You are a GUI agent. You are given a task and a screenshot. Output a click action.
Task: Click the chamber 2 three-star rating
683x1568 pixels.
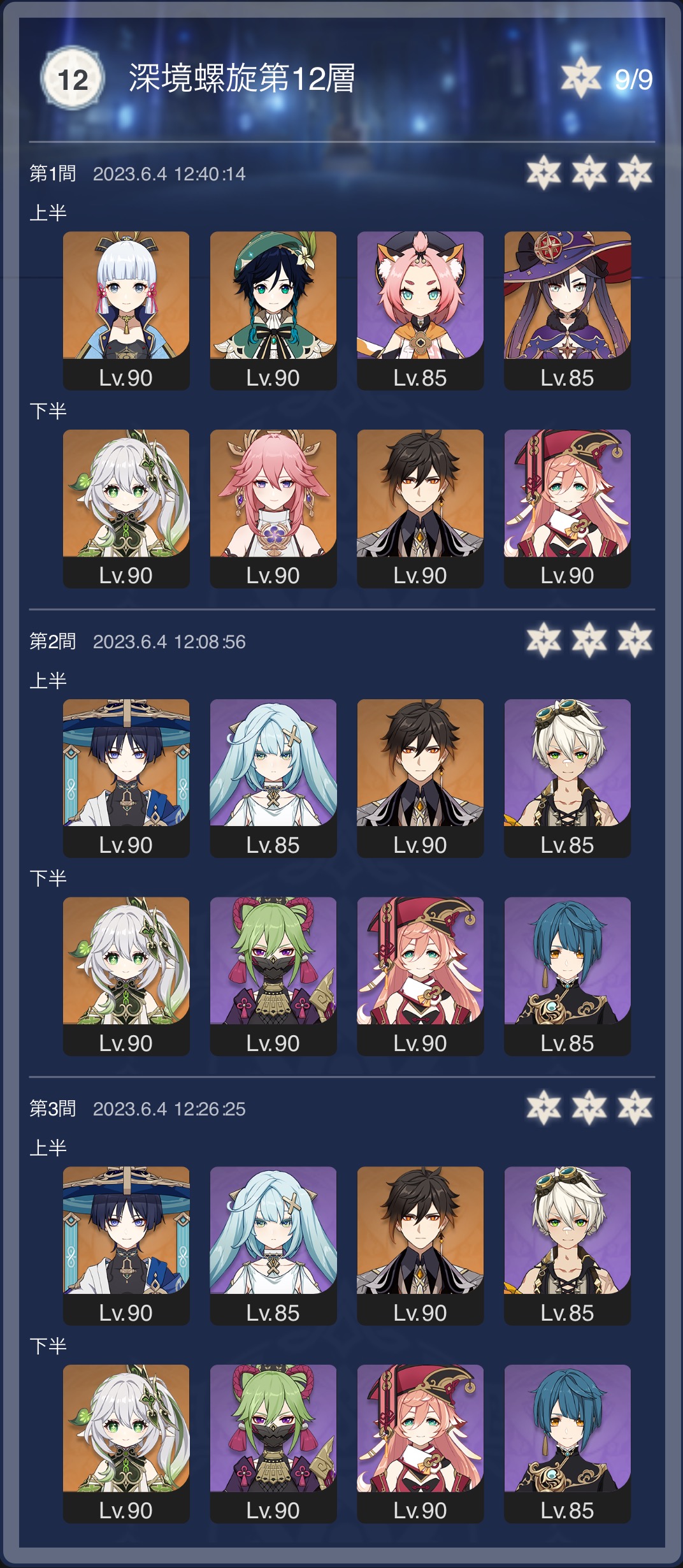point(589,641)
